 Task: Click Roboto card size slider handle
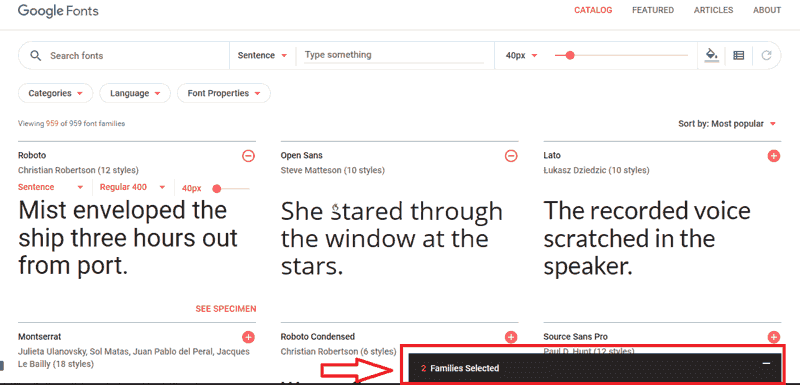pos(216,189)
